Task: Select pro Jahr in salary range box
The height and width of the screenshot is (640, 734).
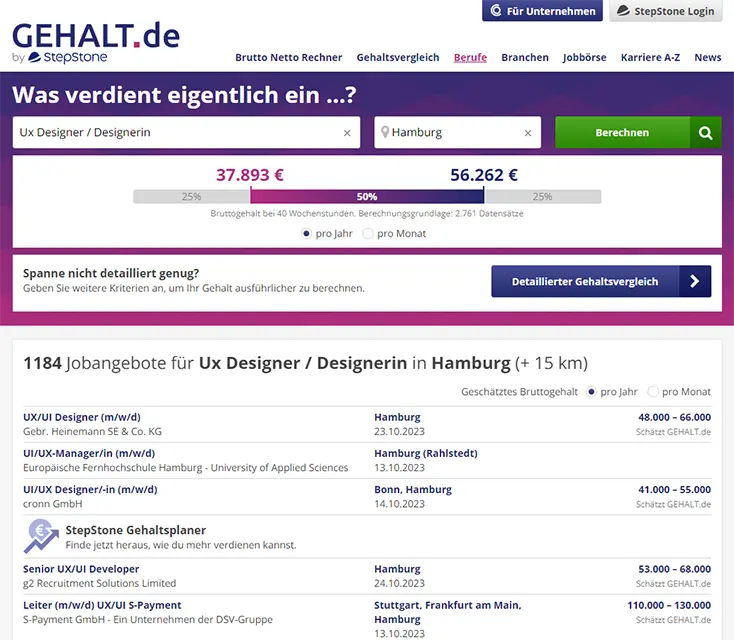Action: point(306,233)
